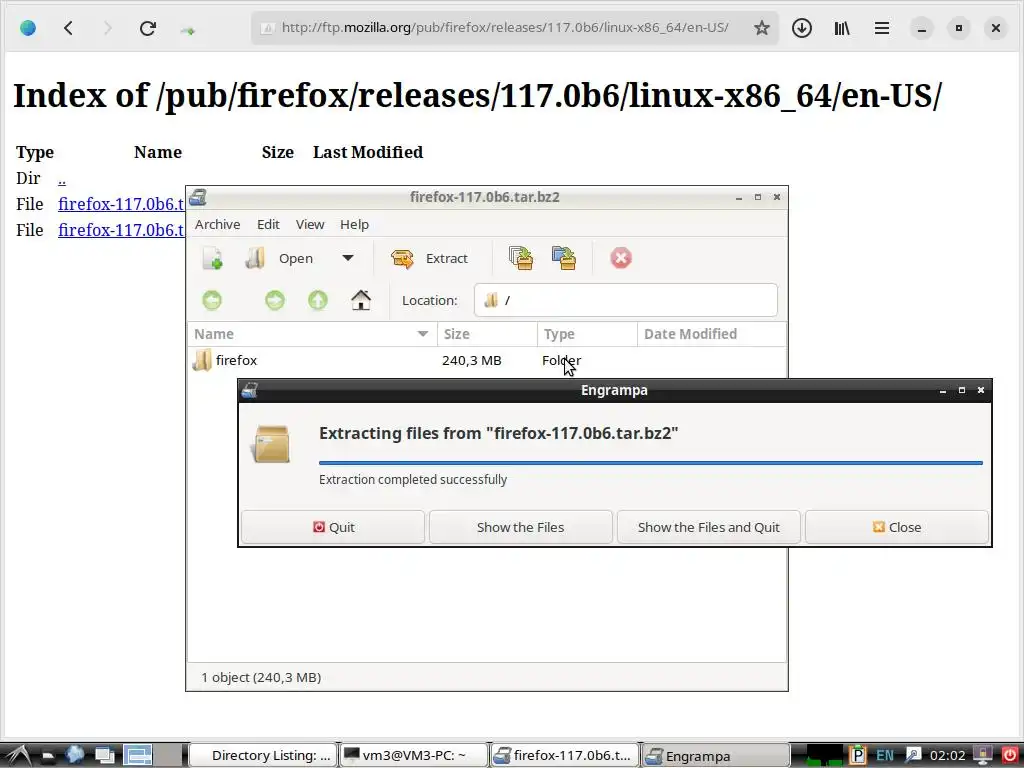The image size is (1024, 768).
Task: Click the Close button in extraction dialog
Action: pos(897,527)
